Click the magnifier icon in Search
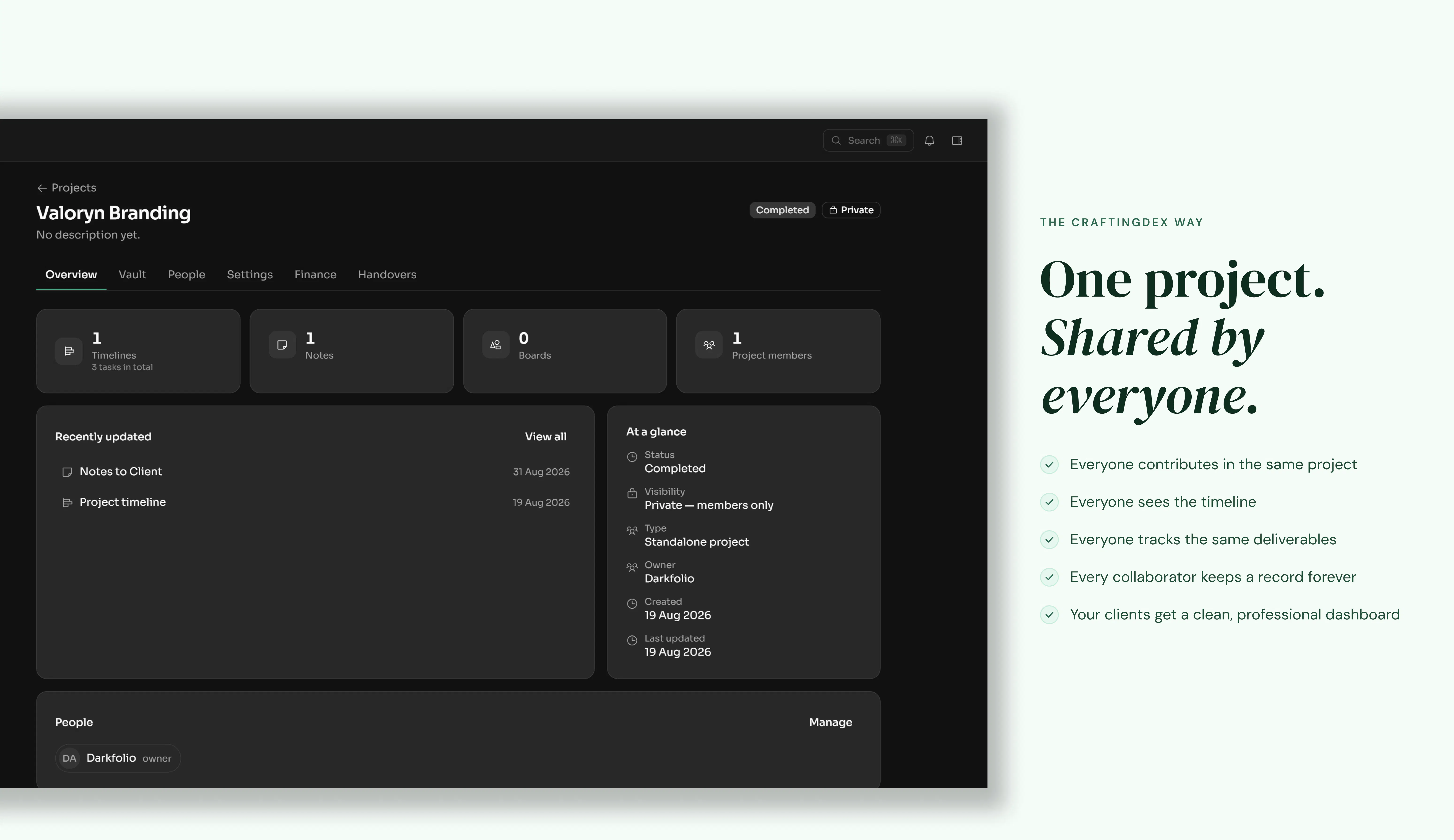 point(836,141)
